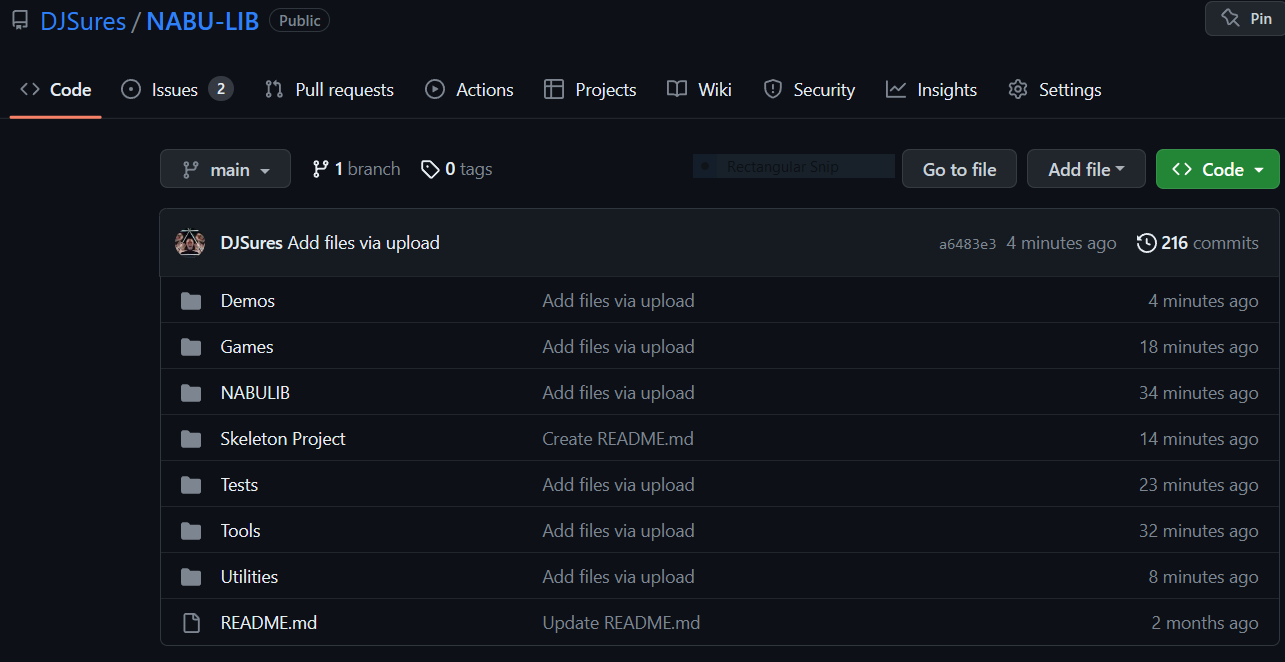Switch to the Code tab
Image resolution: width=1285 pixels, height=662 pixels.
click(56, 90)
